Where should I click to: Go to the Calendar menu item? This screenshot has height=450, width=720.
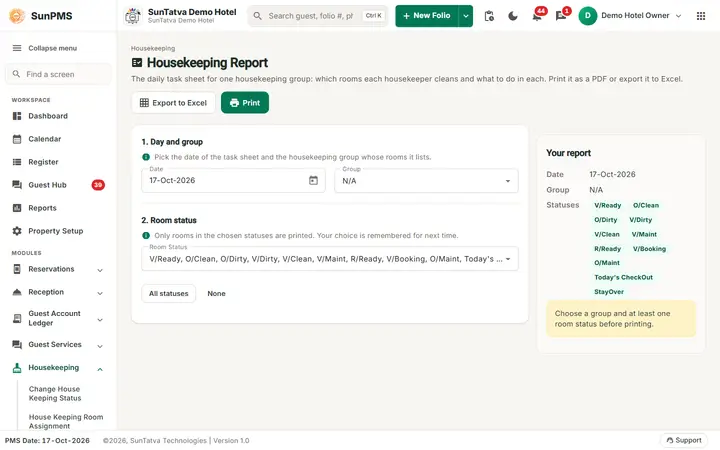[58, 139]
